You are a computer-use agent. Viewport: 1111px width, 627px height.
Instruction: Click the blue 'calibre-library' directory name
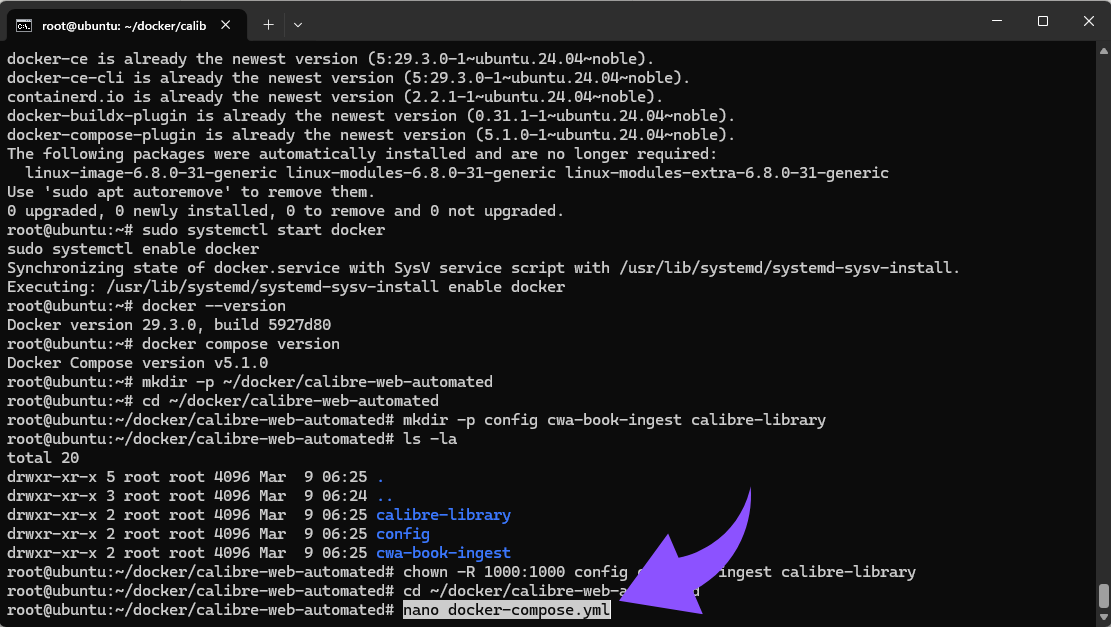(443, 514)
